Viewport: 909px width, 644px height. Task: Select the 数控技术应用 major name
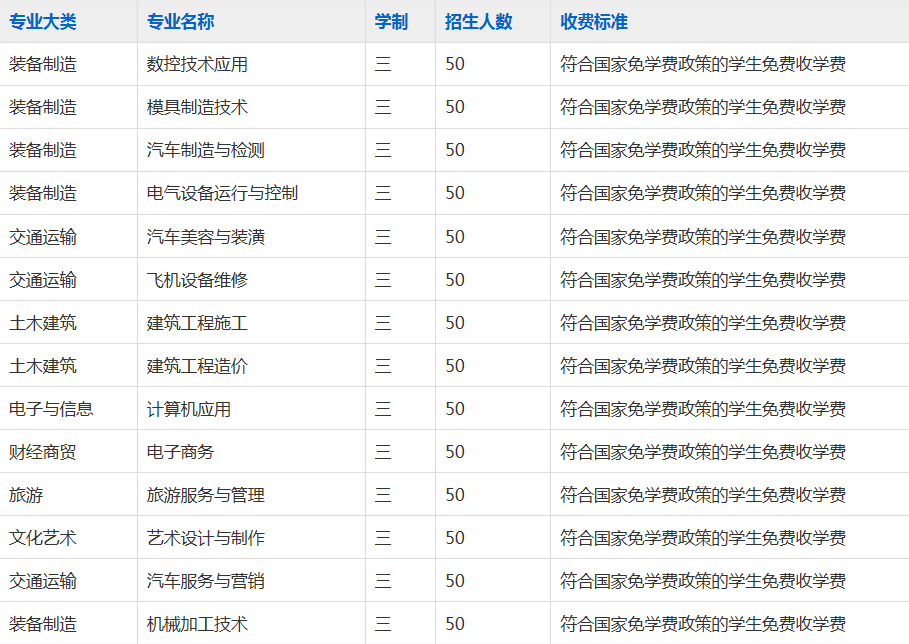click(197, 64)
